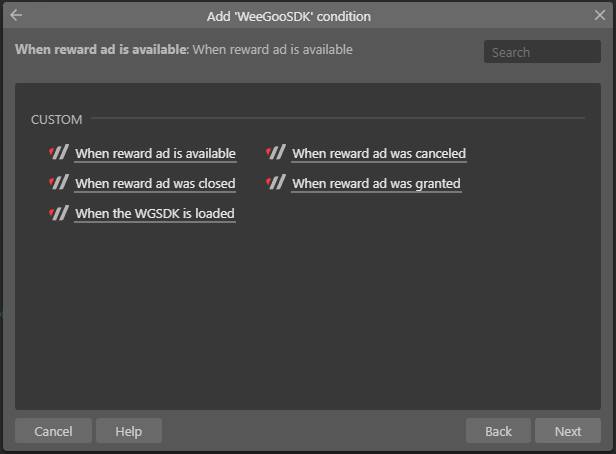The width and height of the screenshot is (616, 454).
Task: Focus the Search input field
Action: click(542, 52)
